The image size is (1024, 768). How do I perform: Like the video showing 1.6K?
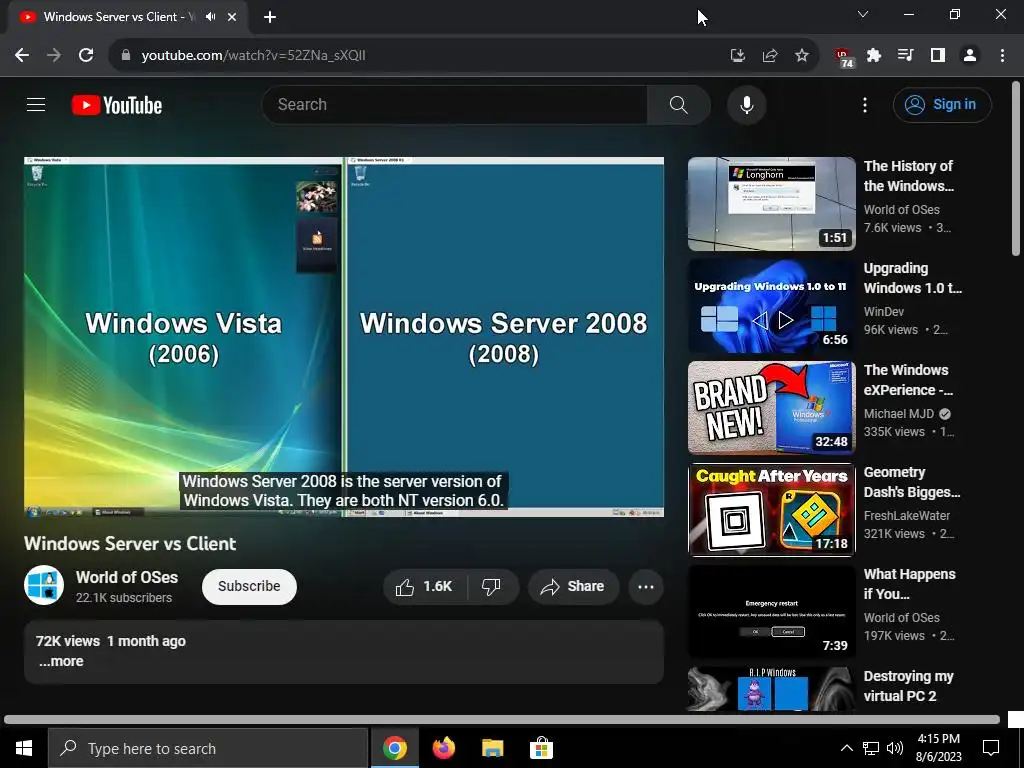424,586
